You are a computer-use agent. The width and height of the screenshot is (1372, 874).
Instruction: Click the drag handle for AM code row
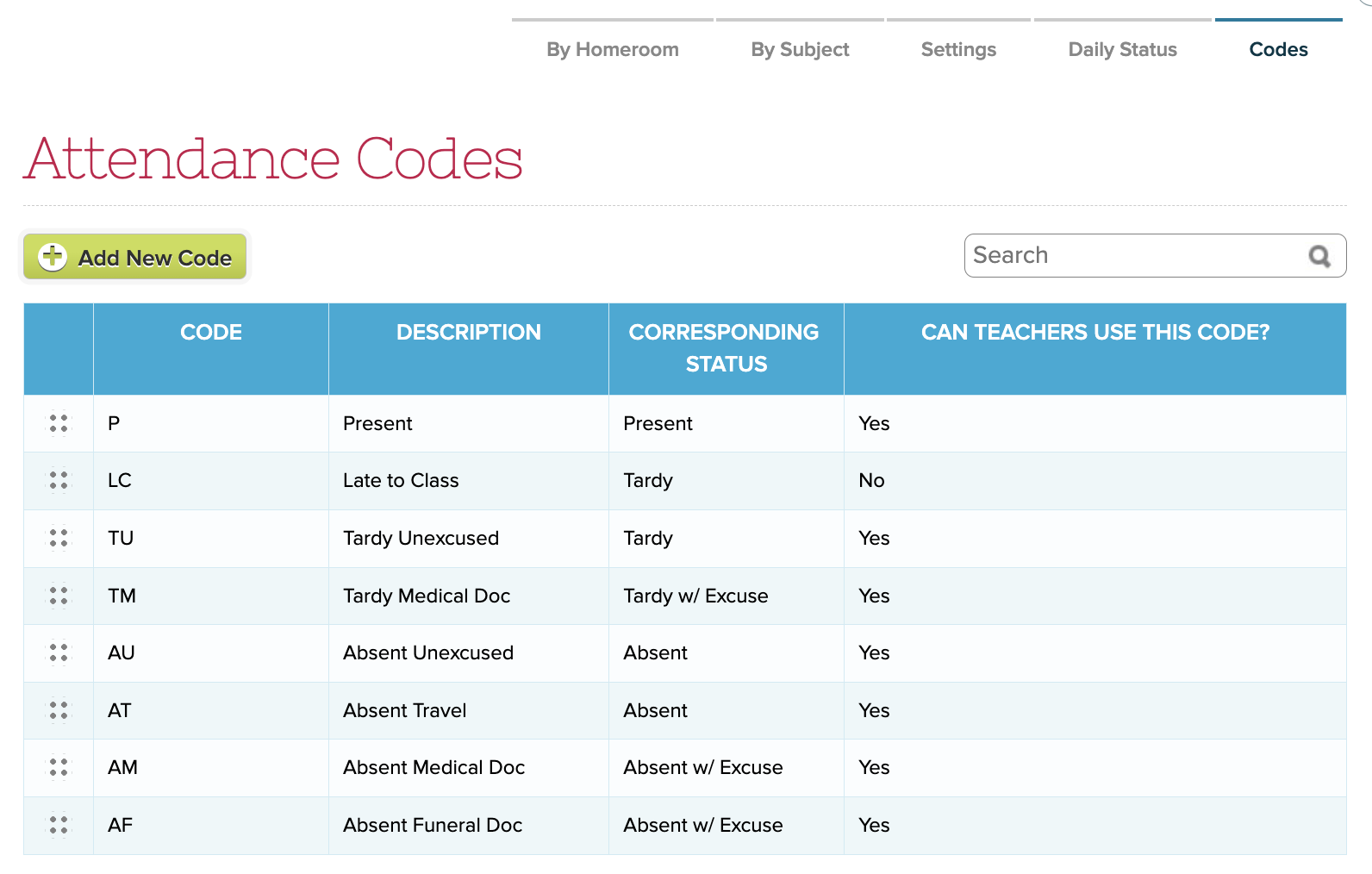coord(59,767)
